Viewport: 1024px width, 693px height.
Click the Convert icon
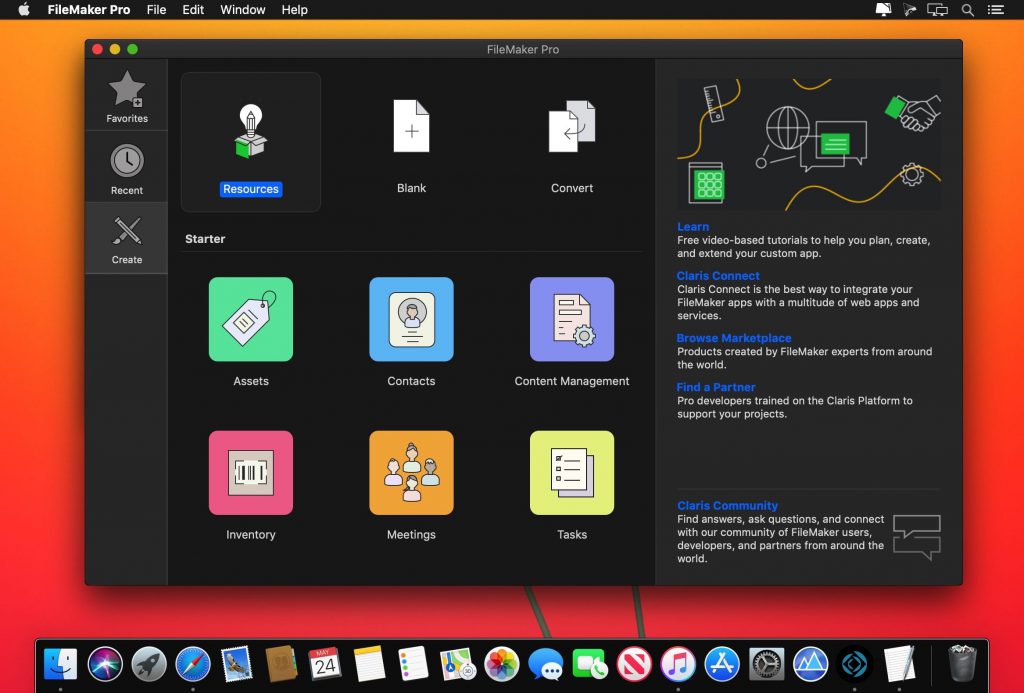tap(571, 140)
